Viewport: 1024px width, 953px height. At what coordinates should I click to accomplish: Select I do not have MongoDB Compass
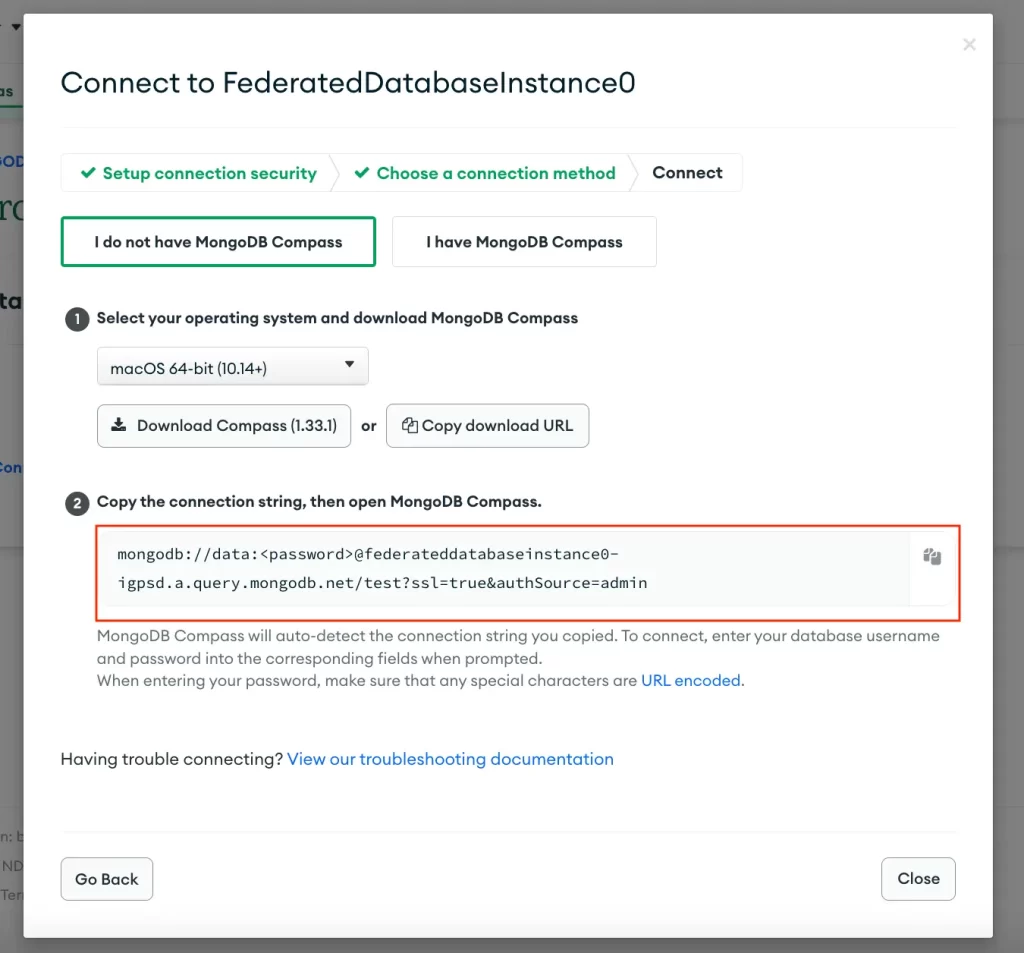pos(218,241)
